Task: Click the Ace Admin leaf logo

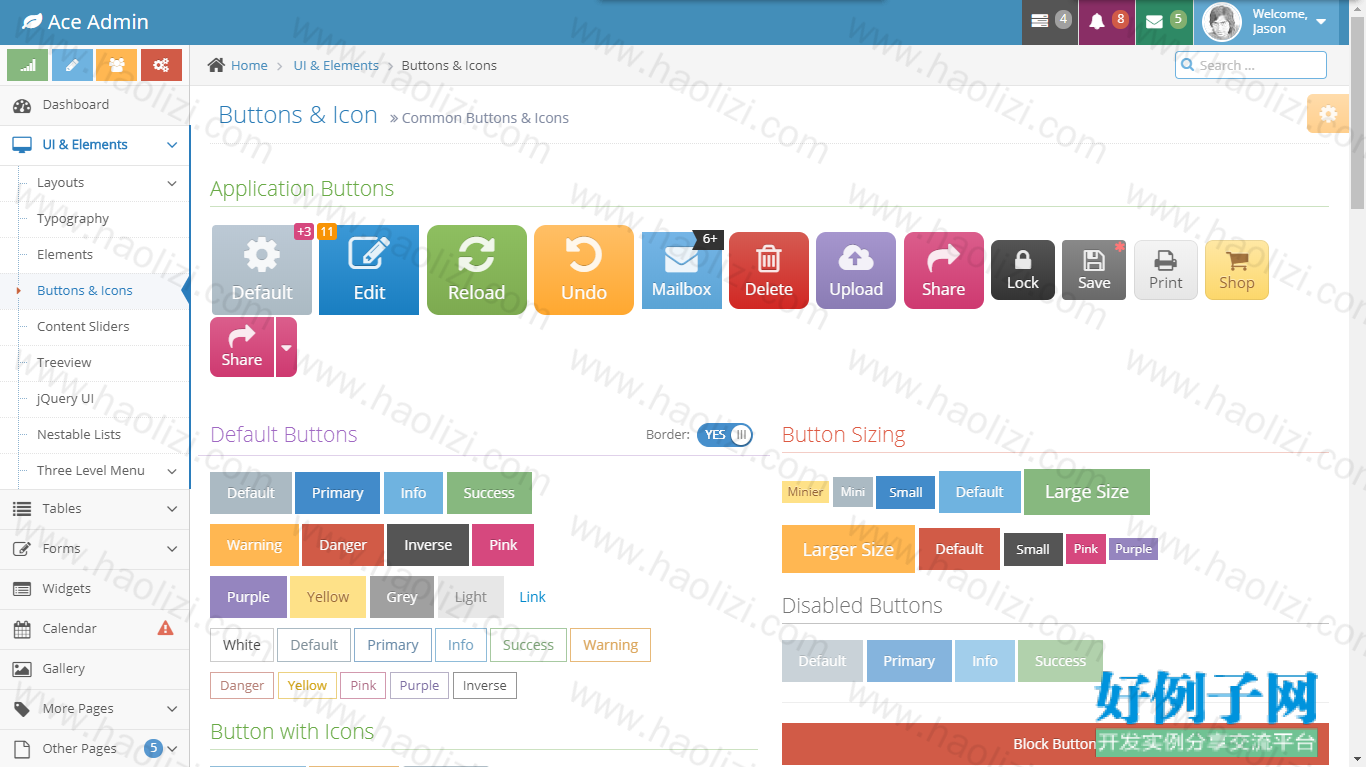Action: [32, 22]
